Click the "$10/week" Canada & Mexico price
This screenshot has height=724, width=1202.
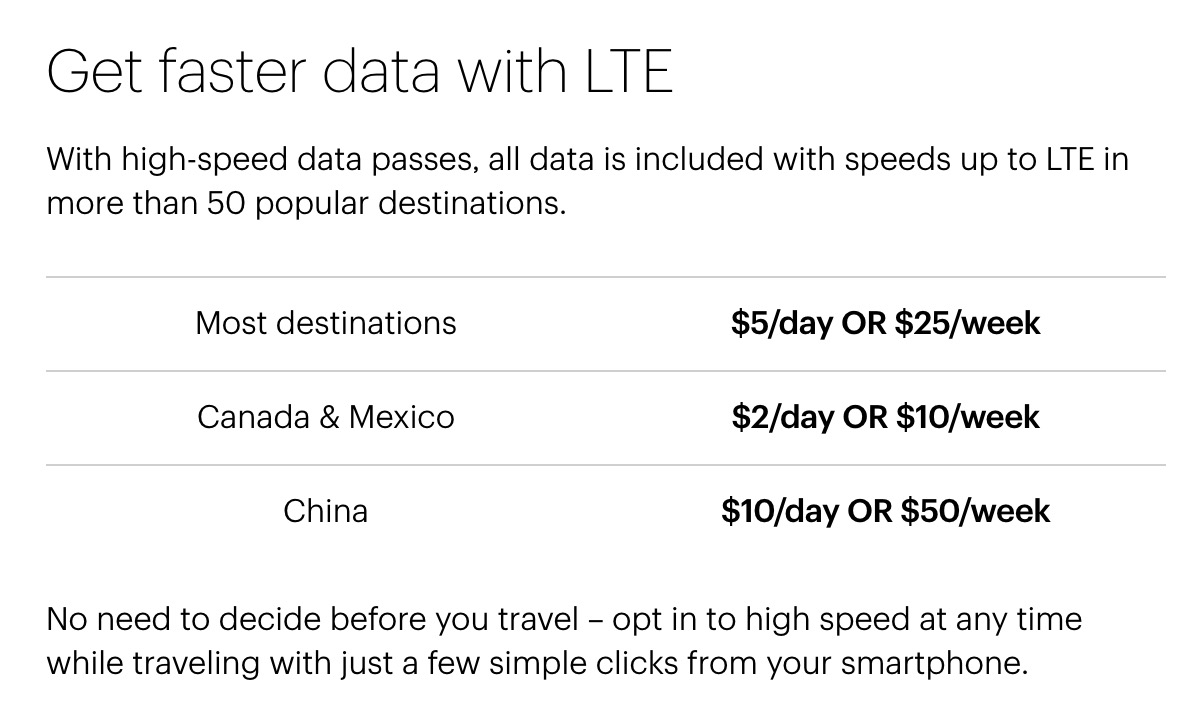(968, 417)
